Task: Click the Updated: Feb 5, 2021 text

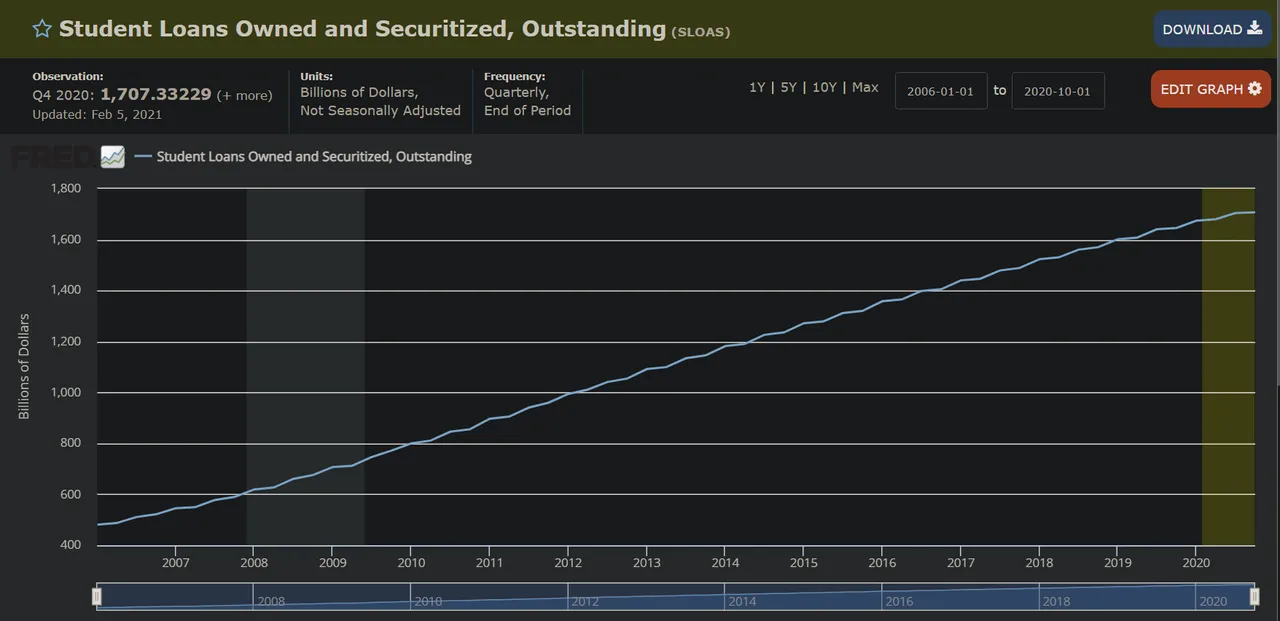Action: [x=97, y=114]
